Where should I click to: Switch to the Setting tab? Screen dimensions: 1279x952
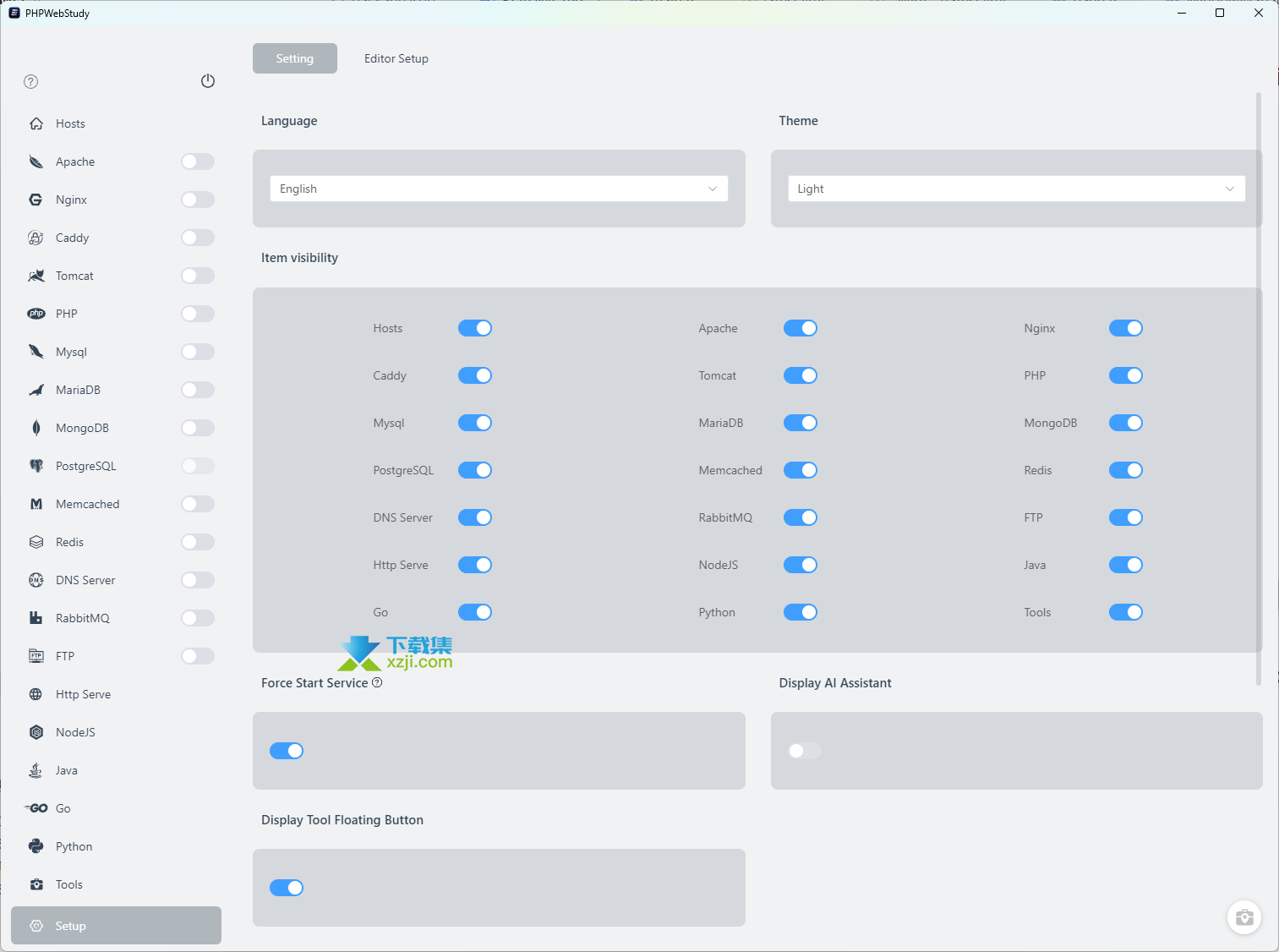point(295,58)
